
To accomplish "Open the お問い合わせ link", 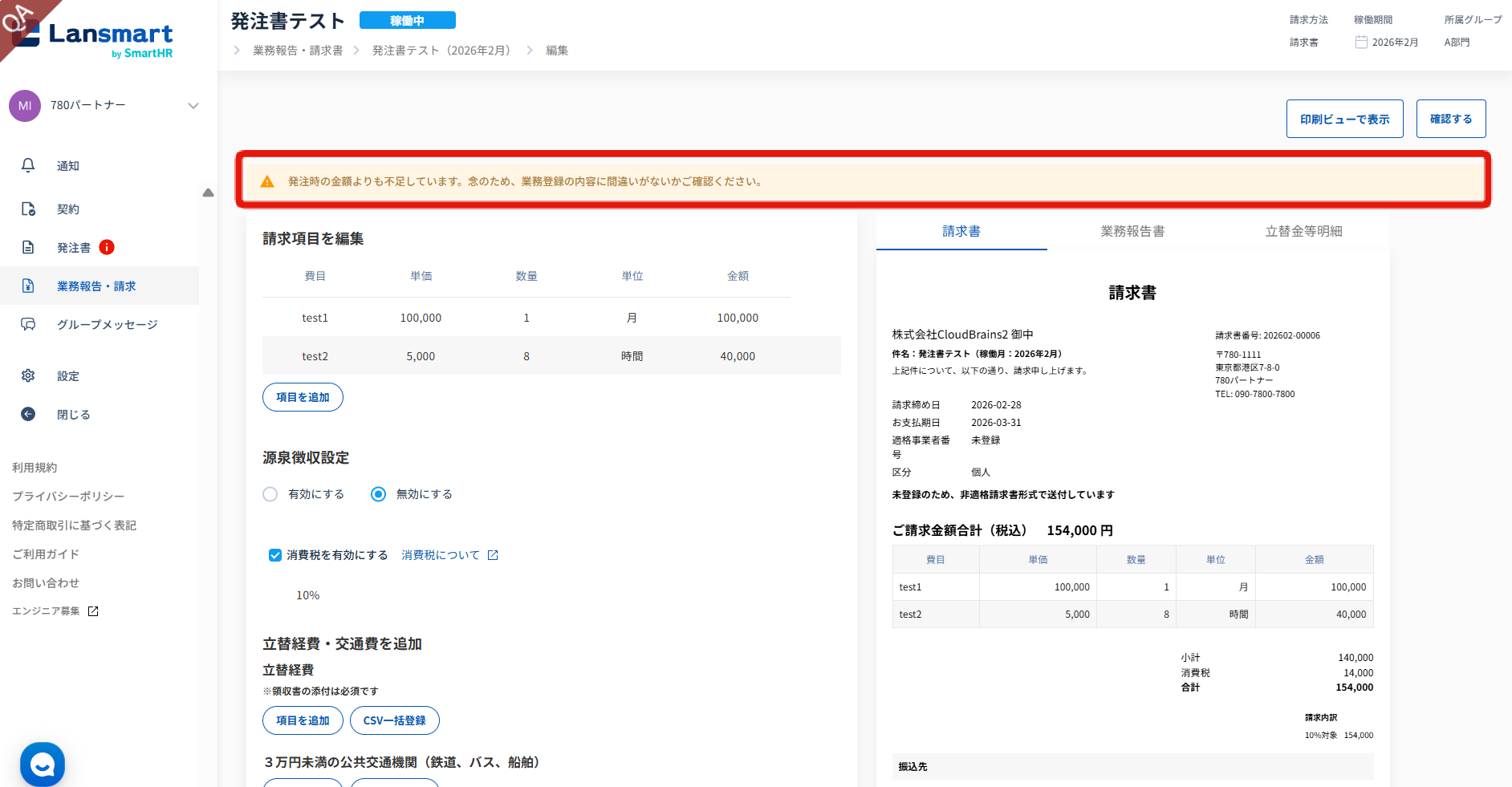I will [46, 583].
